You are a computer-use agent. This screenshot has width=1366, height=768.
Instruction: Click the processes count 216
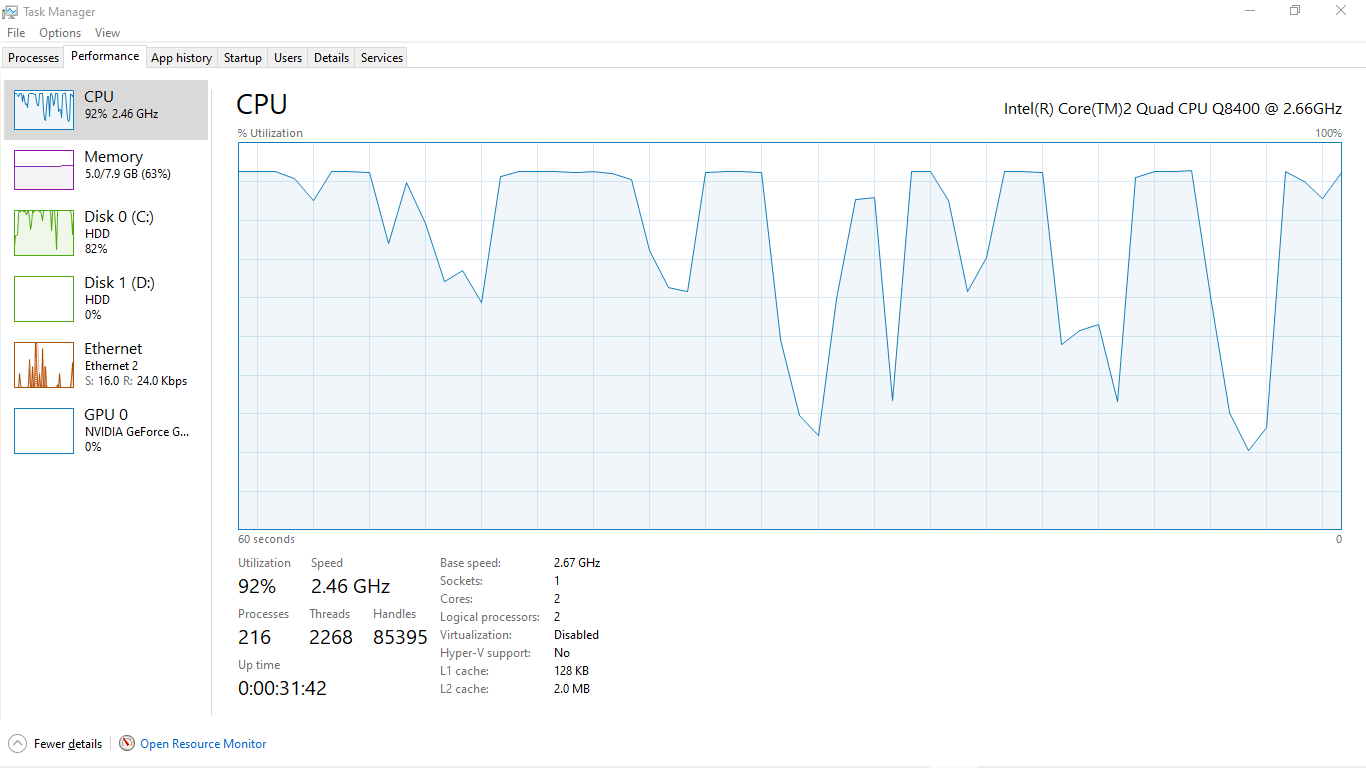point(255,637)
